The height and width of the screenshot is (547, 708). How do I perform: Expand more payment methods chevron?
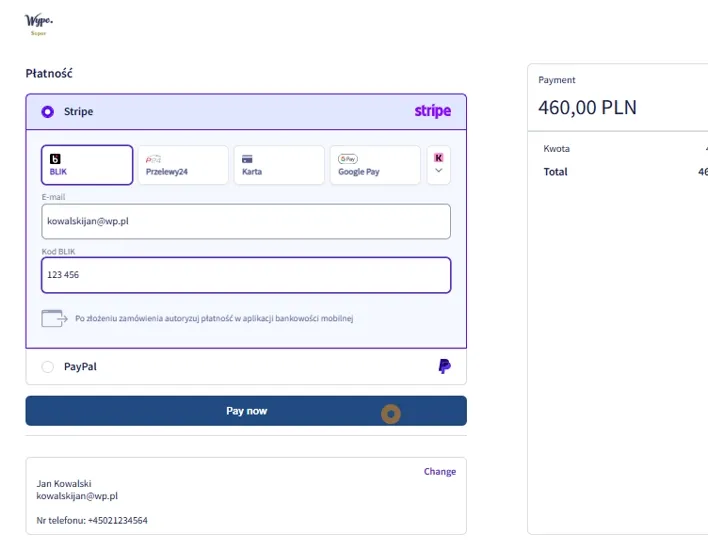pos(438,172)
